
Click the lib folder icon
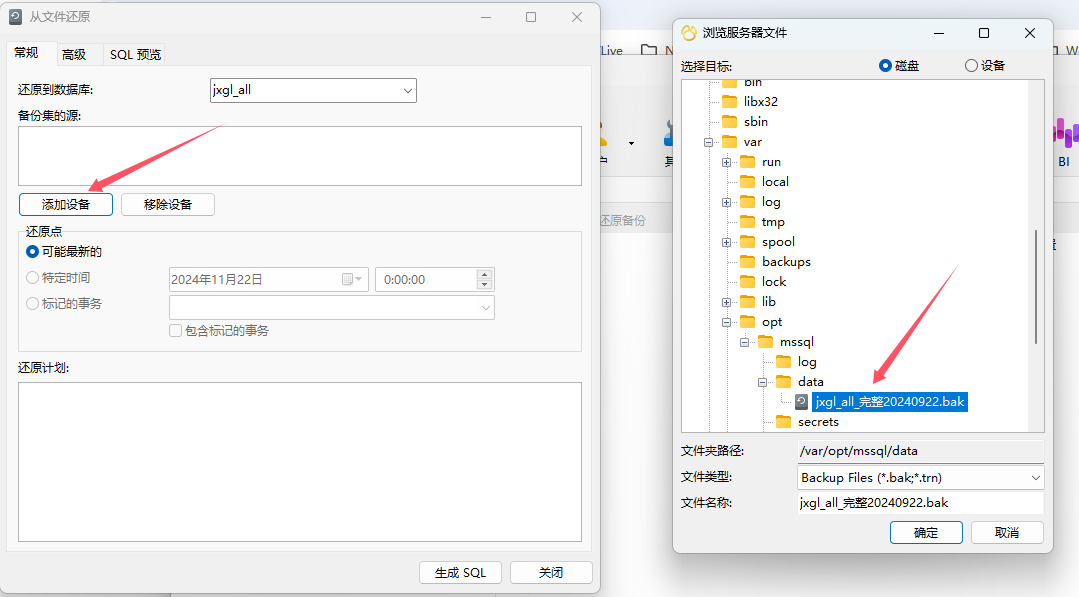click(747, 301)
